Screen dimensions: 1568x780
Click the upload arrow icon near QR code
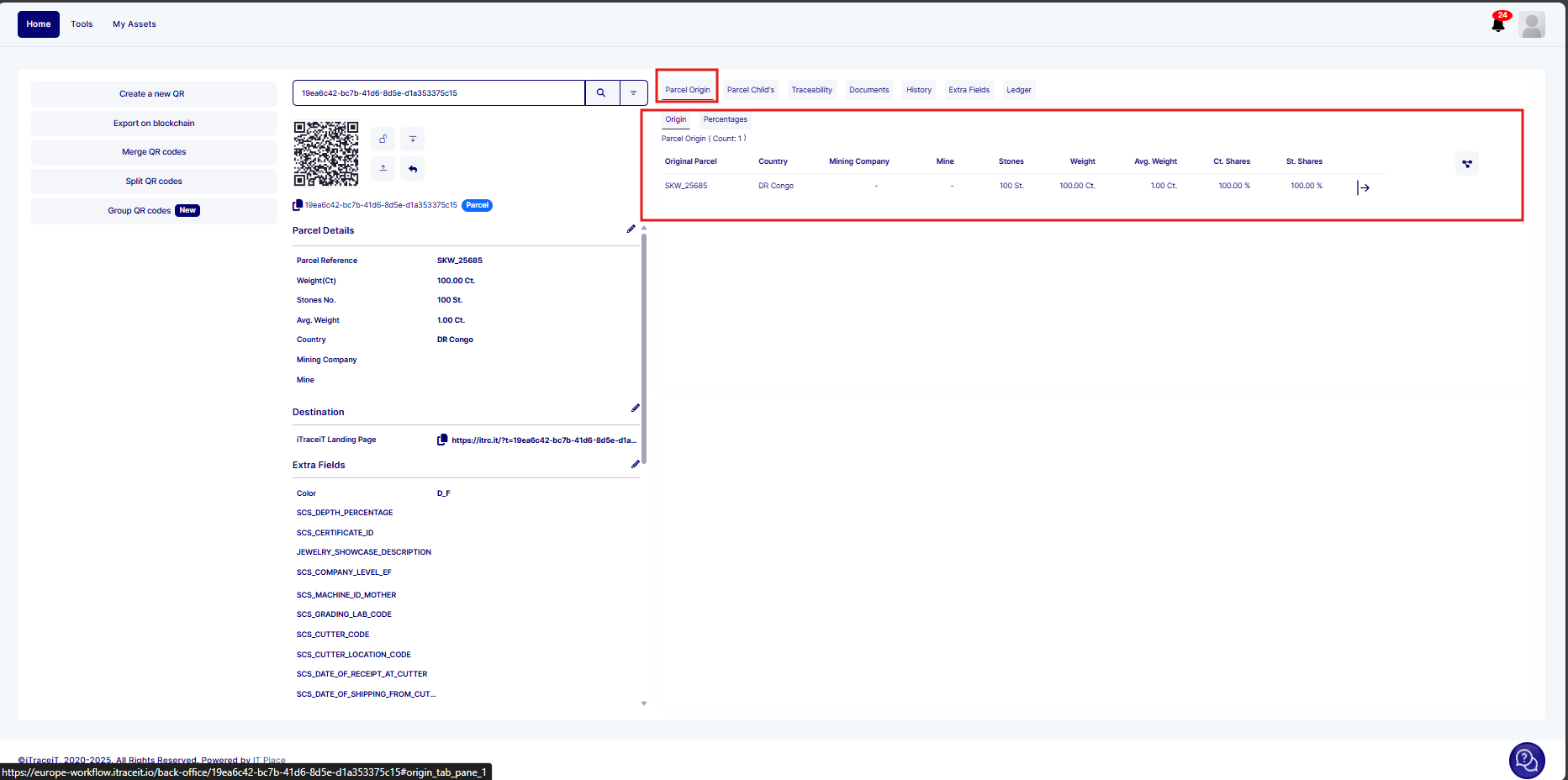pyautogui.click(x=383, y=168)
